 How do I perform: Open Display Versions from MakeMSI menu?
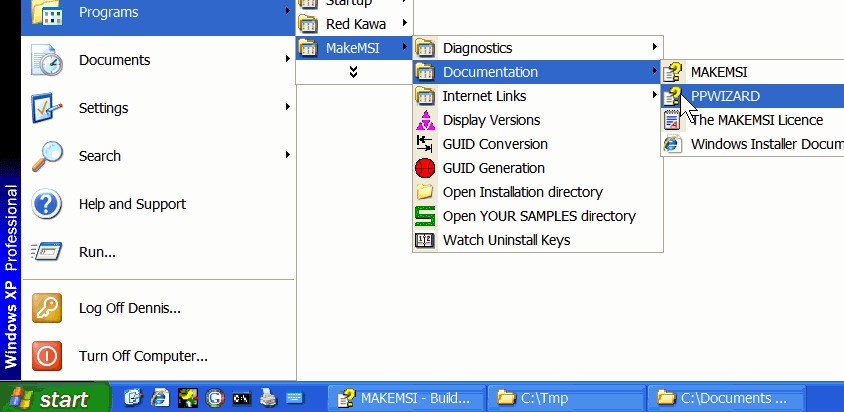491,120
